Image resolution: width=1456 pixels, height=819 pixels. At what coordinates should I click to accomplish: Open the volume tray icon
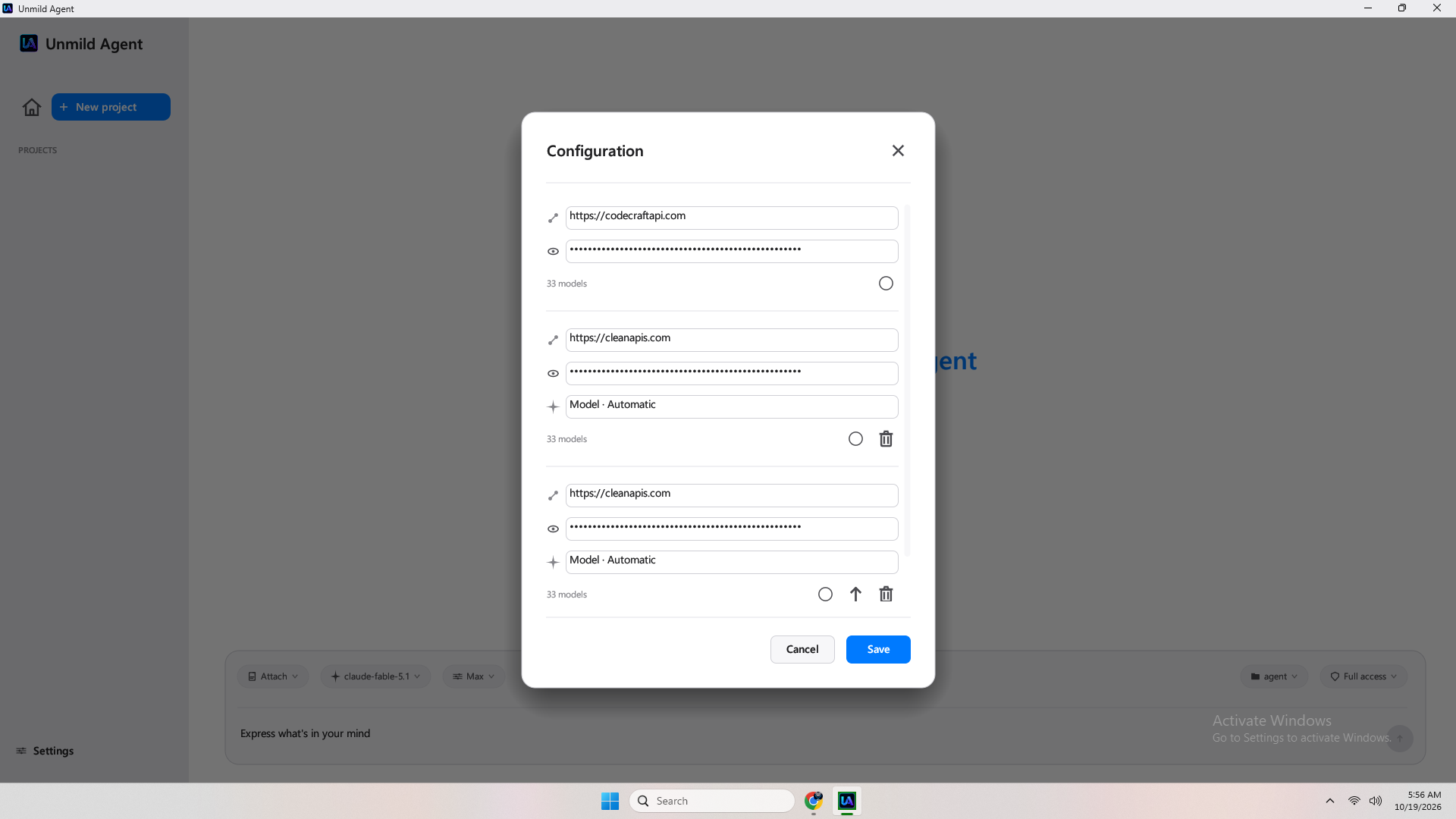click(1376, 801)
